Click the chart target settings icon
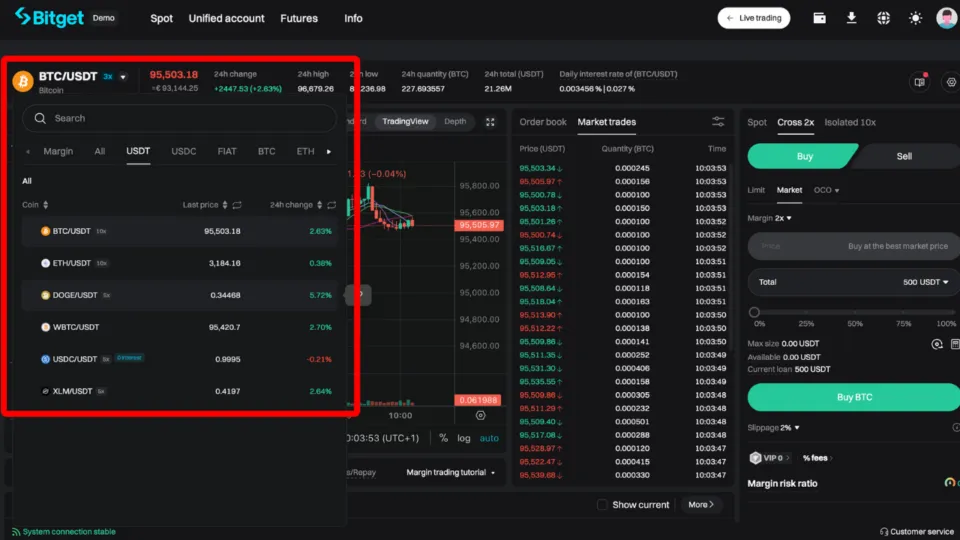960x540 pixels. click(481, 415)
